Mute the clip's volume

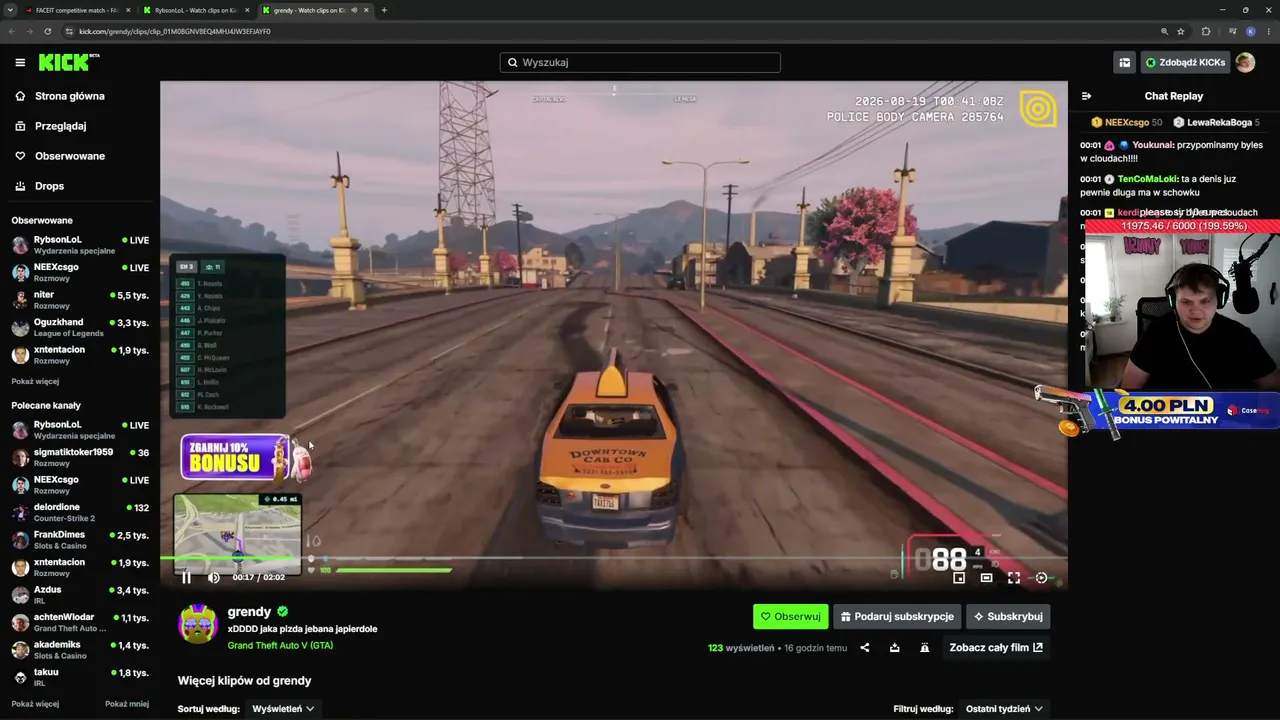click(x=213, y=577)
